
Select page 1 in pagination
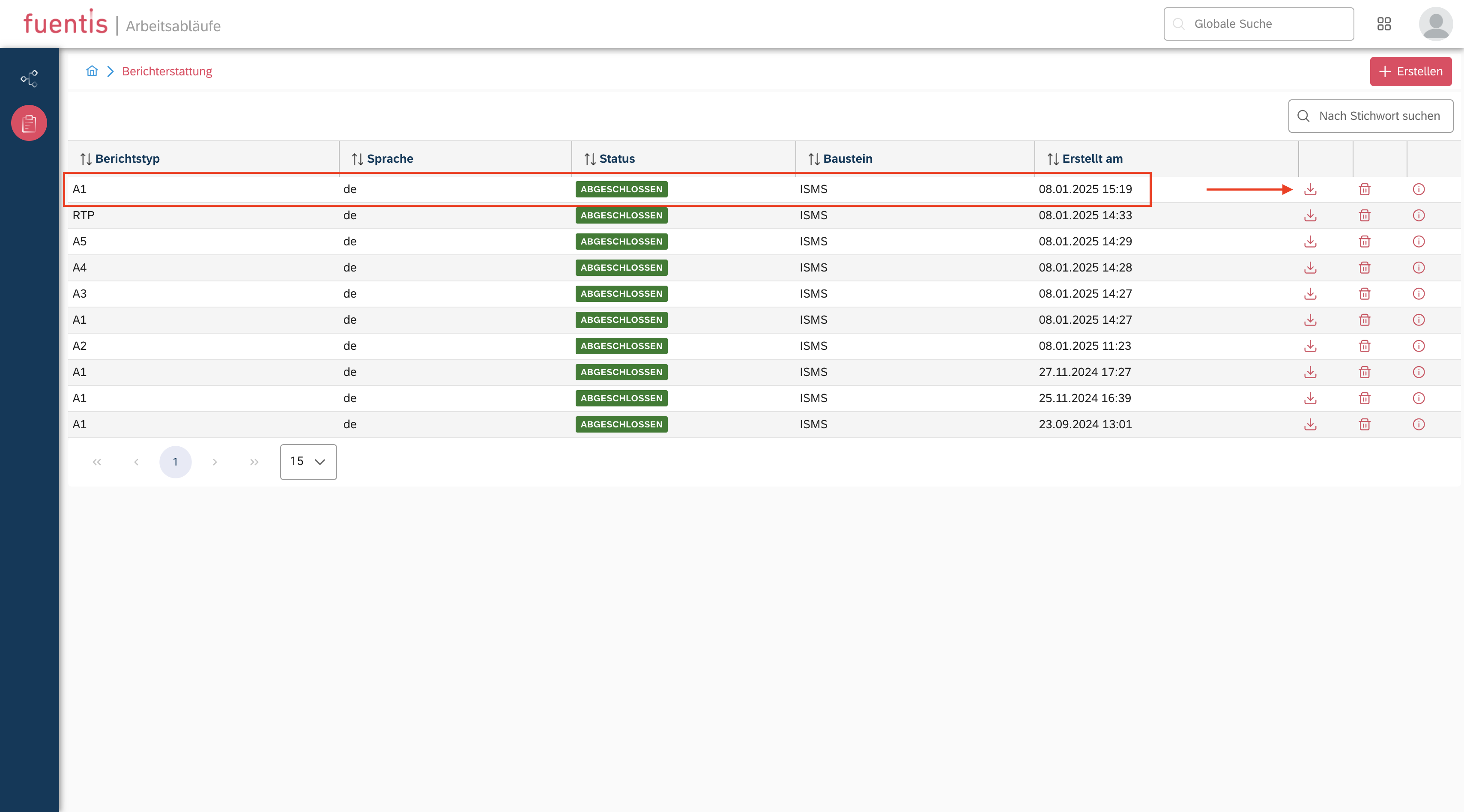(175, 461)
